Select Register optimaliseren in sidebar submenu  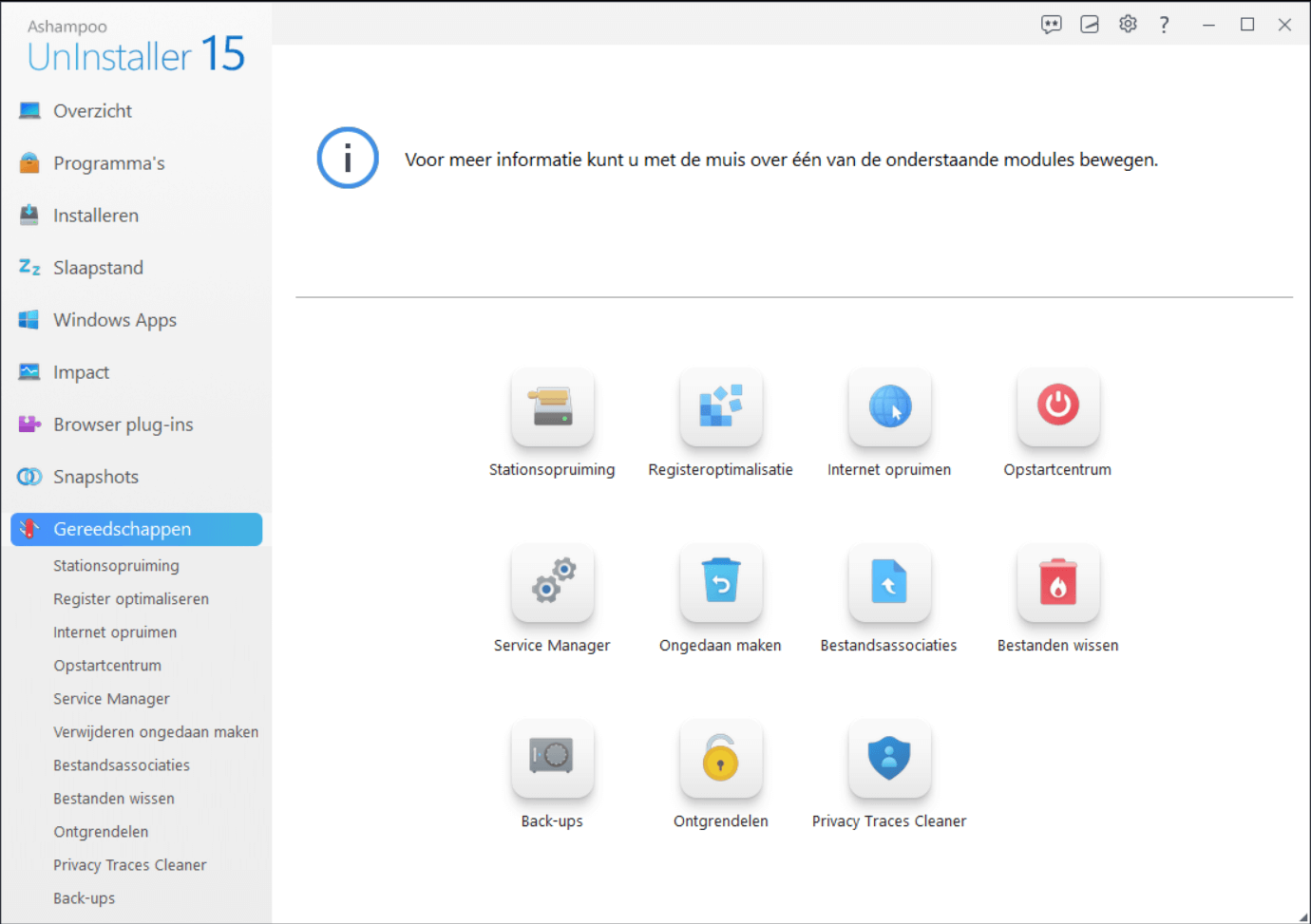tap(131, 599)
